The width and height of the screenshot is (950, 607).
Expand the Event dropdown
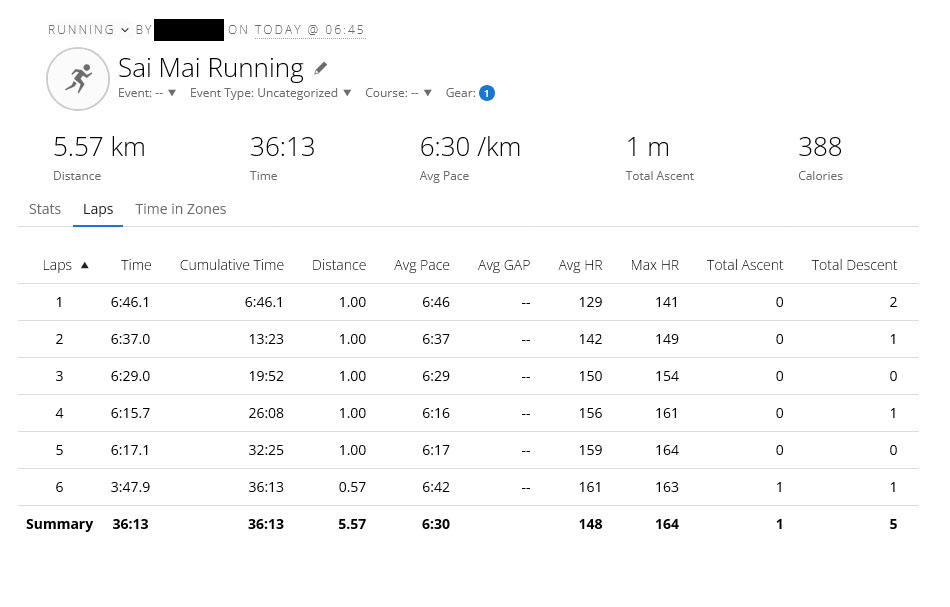pos(147,93)
